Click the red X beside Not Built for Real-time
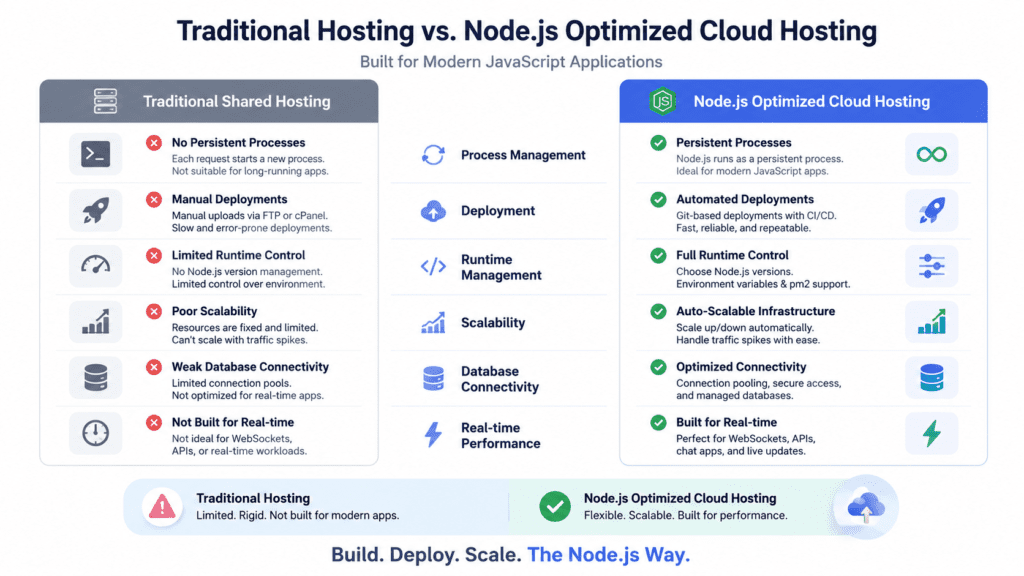This screenshot has width=1024, height=576. click(154, 423)
